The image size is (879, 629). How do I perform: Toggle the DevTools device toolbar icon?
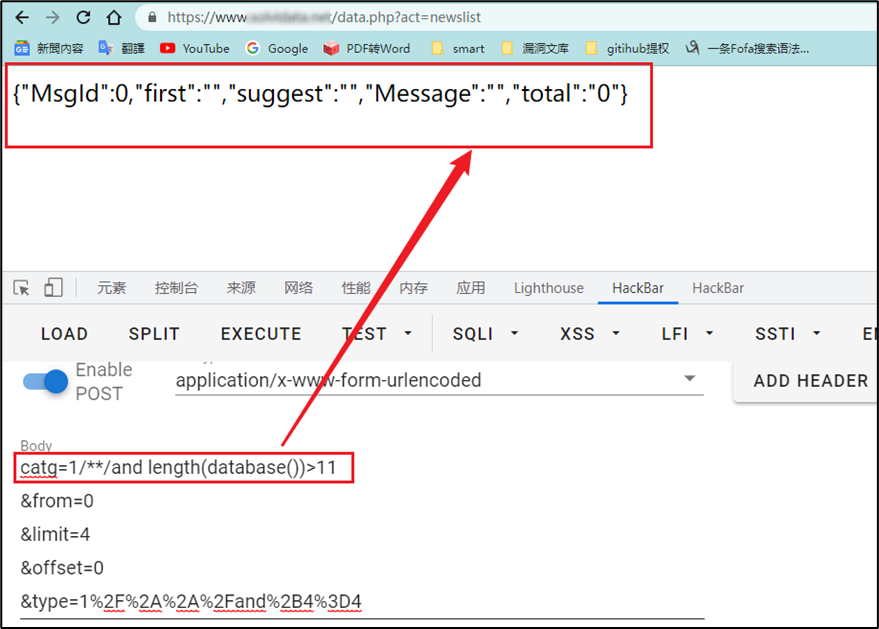(x=53, y=288)
